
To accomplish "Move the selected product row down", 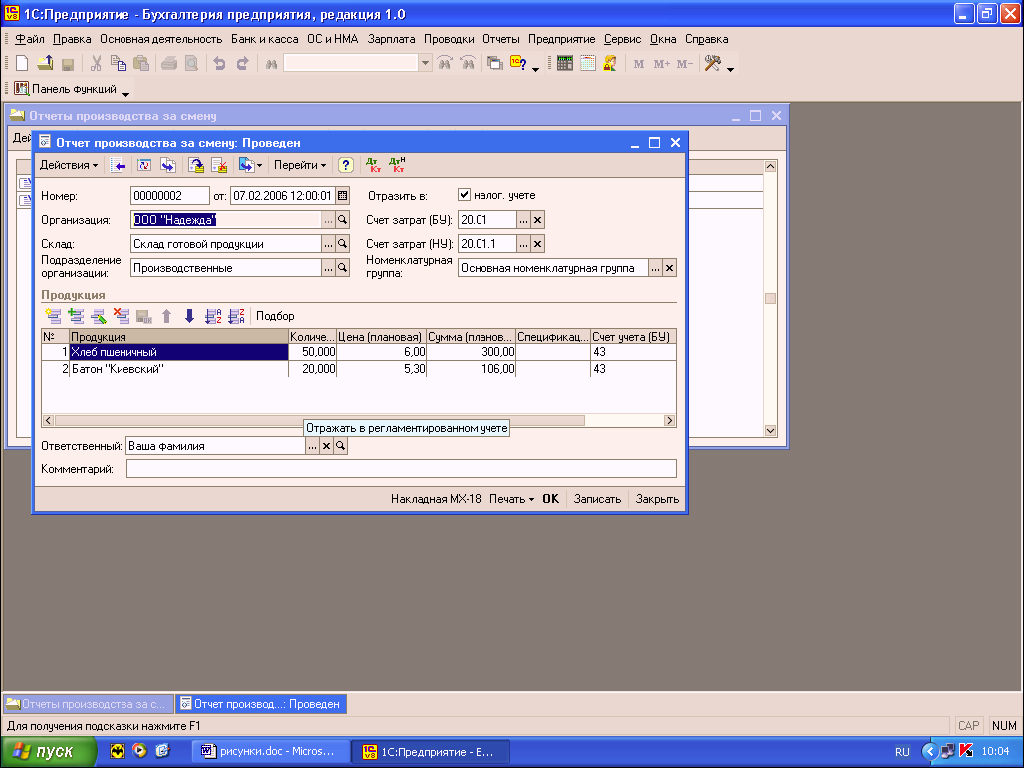I will [189, 316].
